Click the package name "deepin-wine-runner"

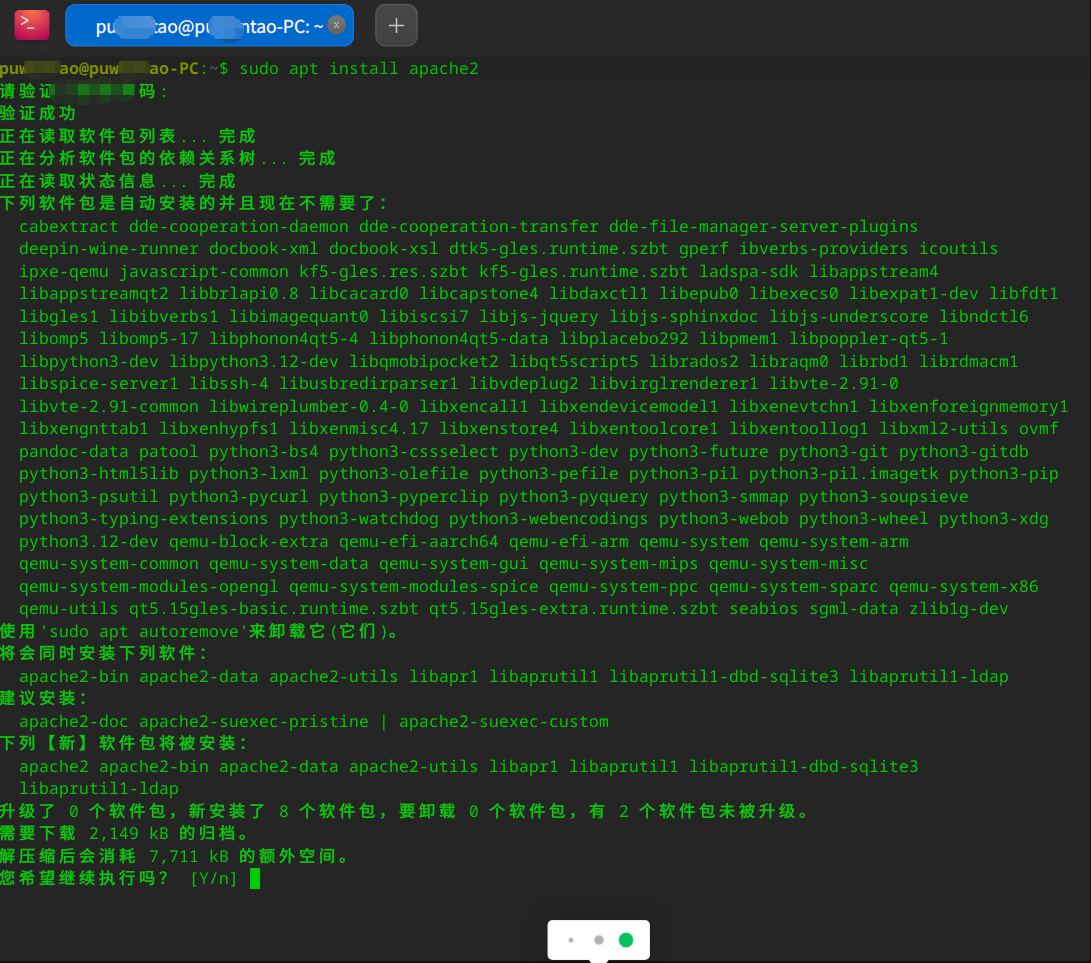(x=109, y=249)
